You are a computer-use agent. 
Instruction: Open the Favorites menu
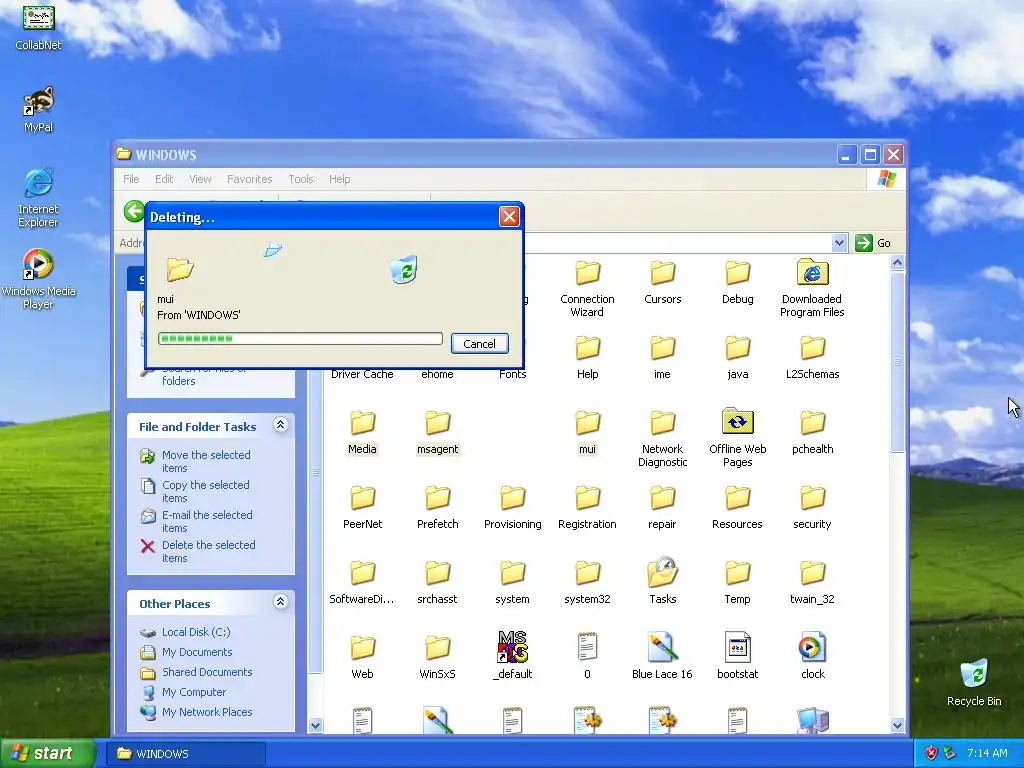[x=249, y=179]
